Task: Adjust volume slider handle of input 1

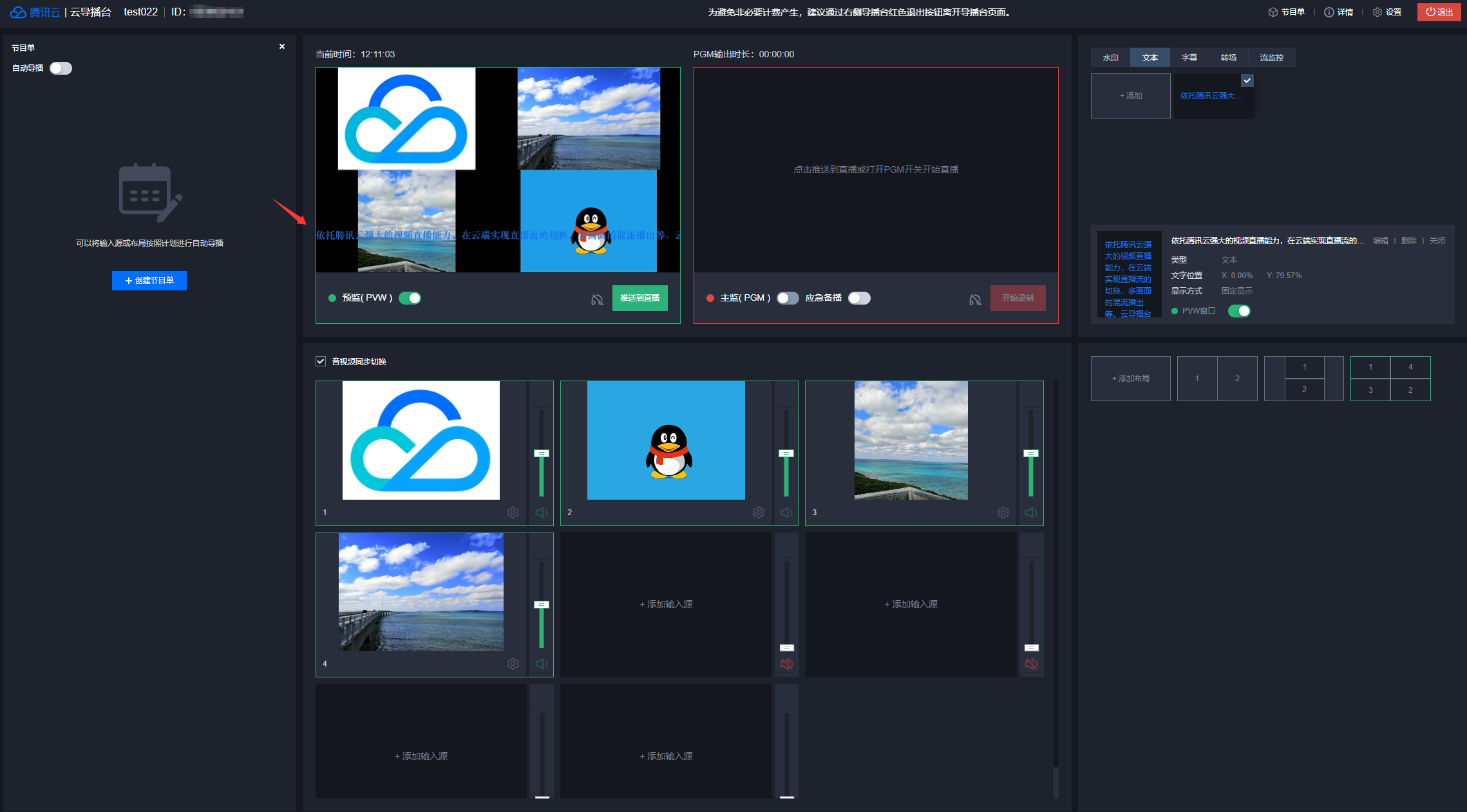Action: coord(541,453)
